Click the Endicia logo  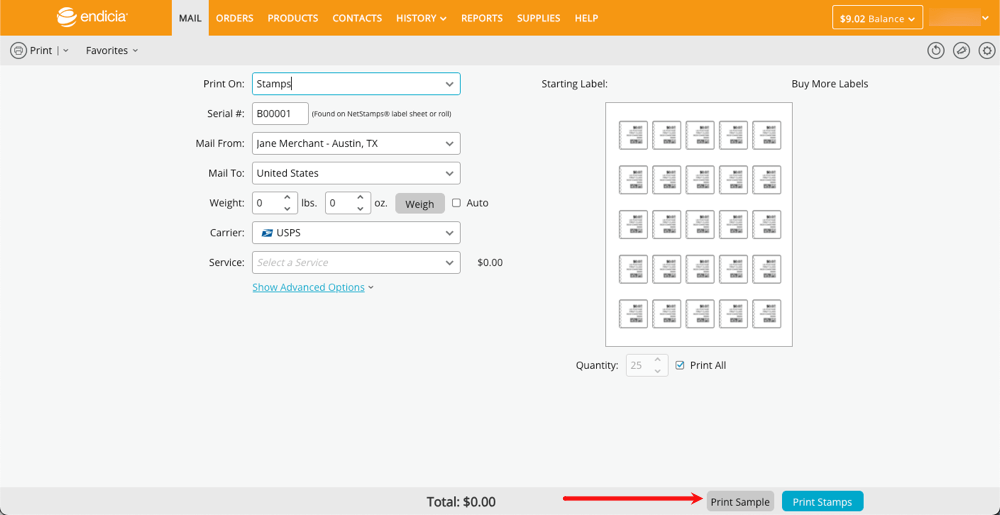tap(91, 17)
